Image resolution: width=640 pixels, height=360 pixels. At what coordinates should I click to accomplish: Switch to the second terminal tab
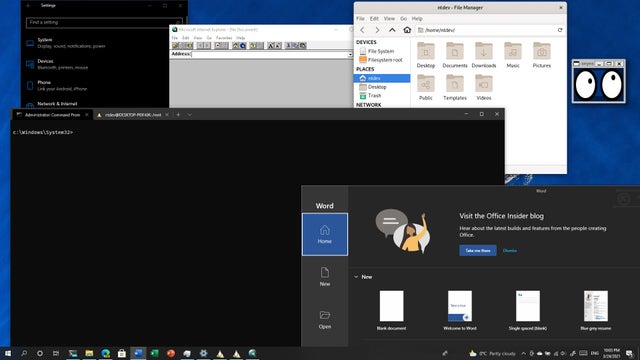click(x=132, y=115)
